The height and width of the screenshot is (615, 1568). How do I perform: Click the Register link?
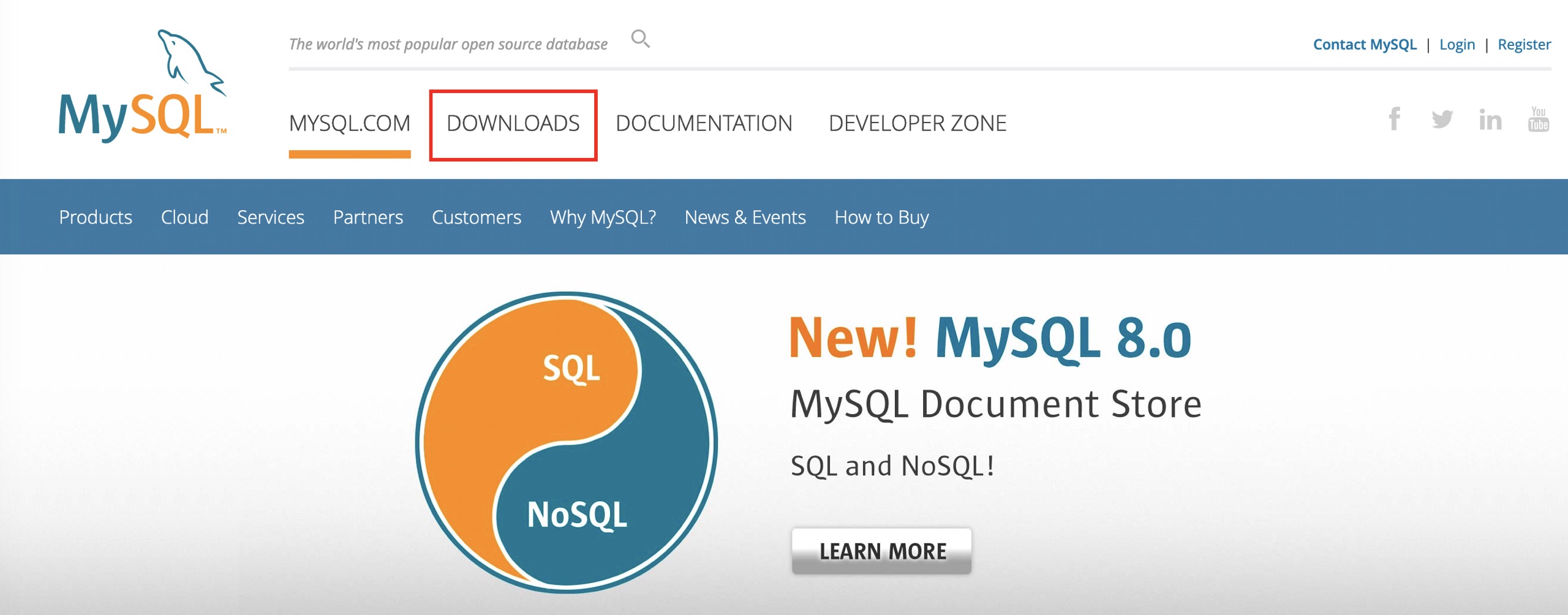(x=1524, y=45)
